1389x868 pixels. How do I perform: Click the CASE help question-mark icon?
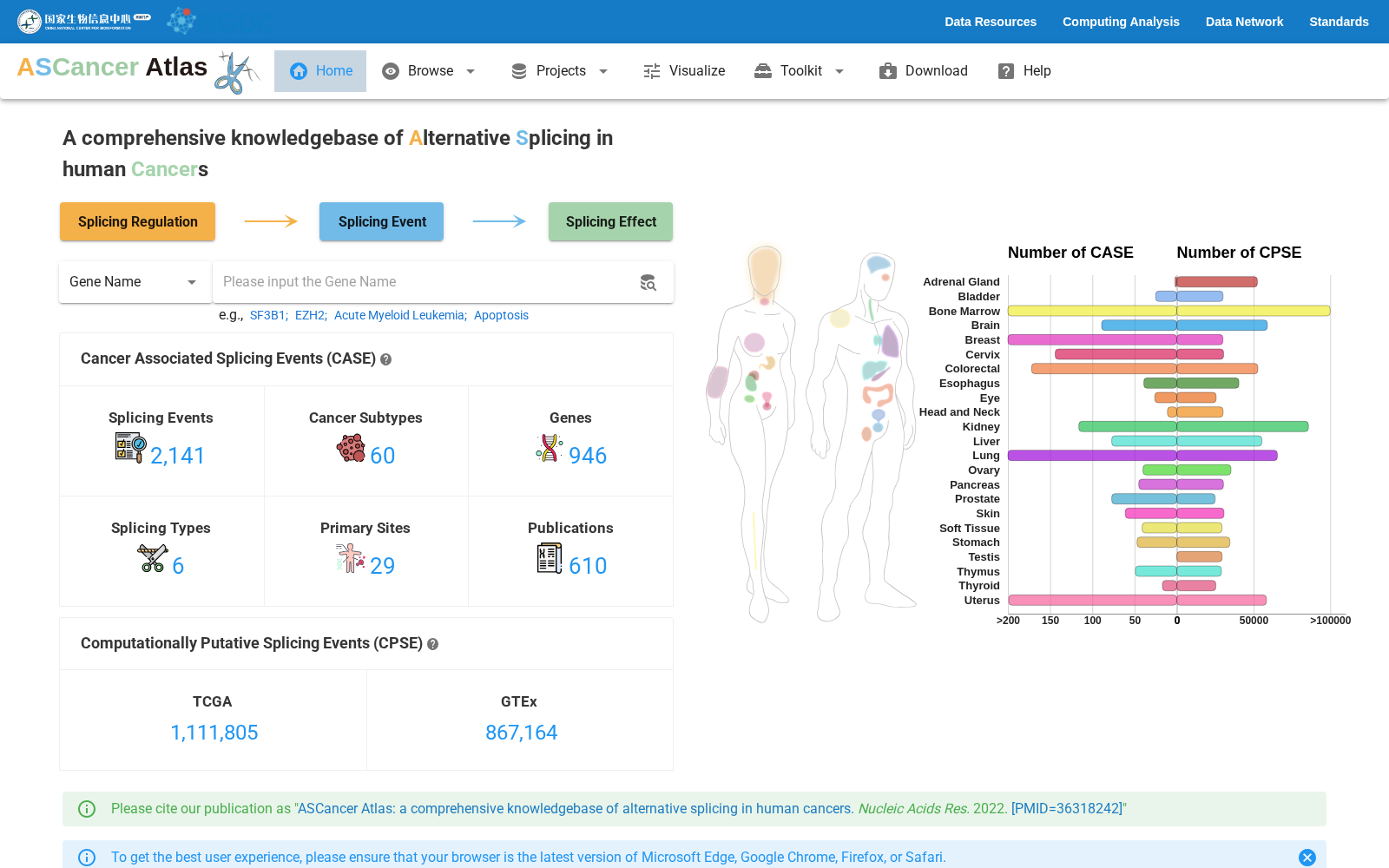(x=386, y=359)
